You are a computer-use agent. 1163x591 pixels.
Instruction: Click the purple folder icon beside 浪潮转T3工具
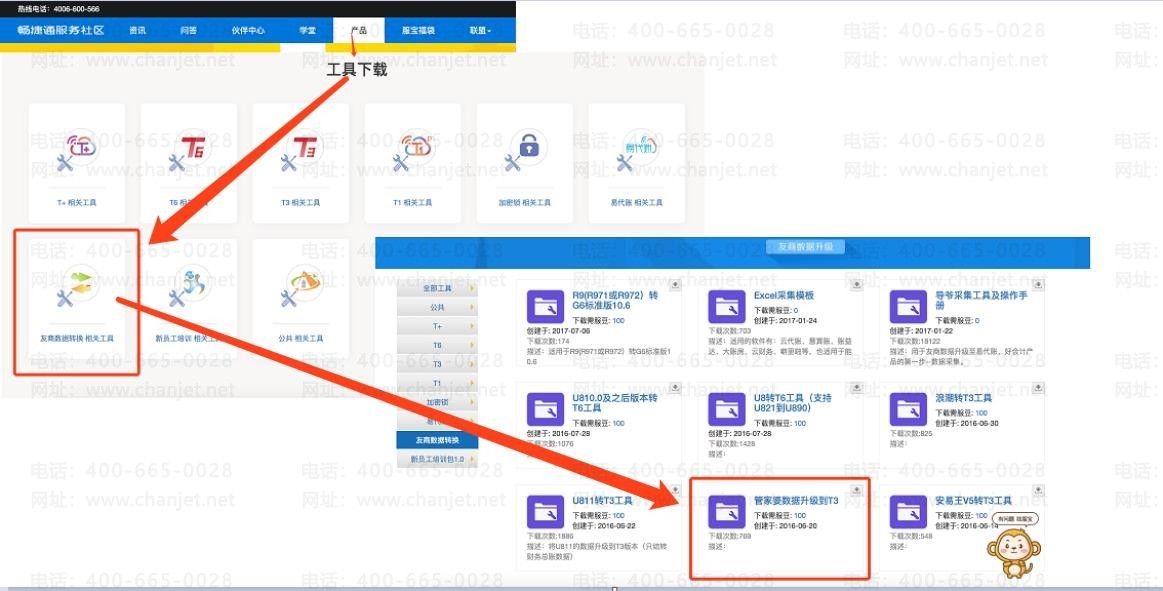point(908,409)
